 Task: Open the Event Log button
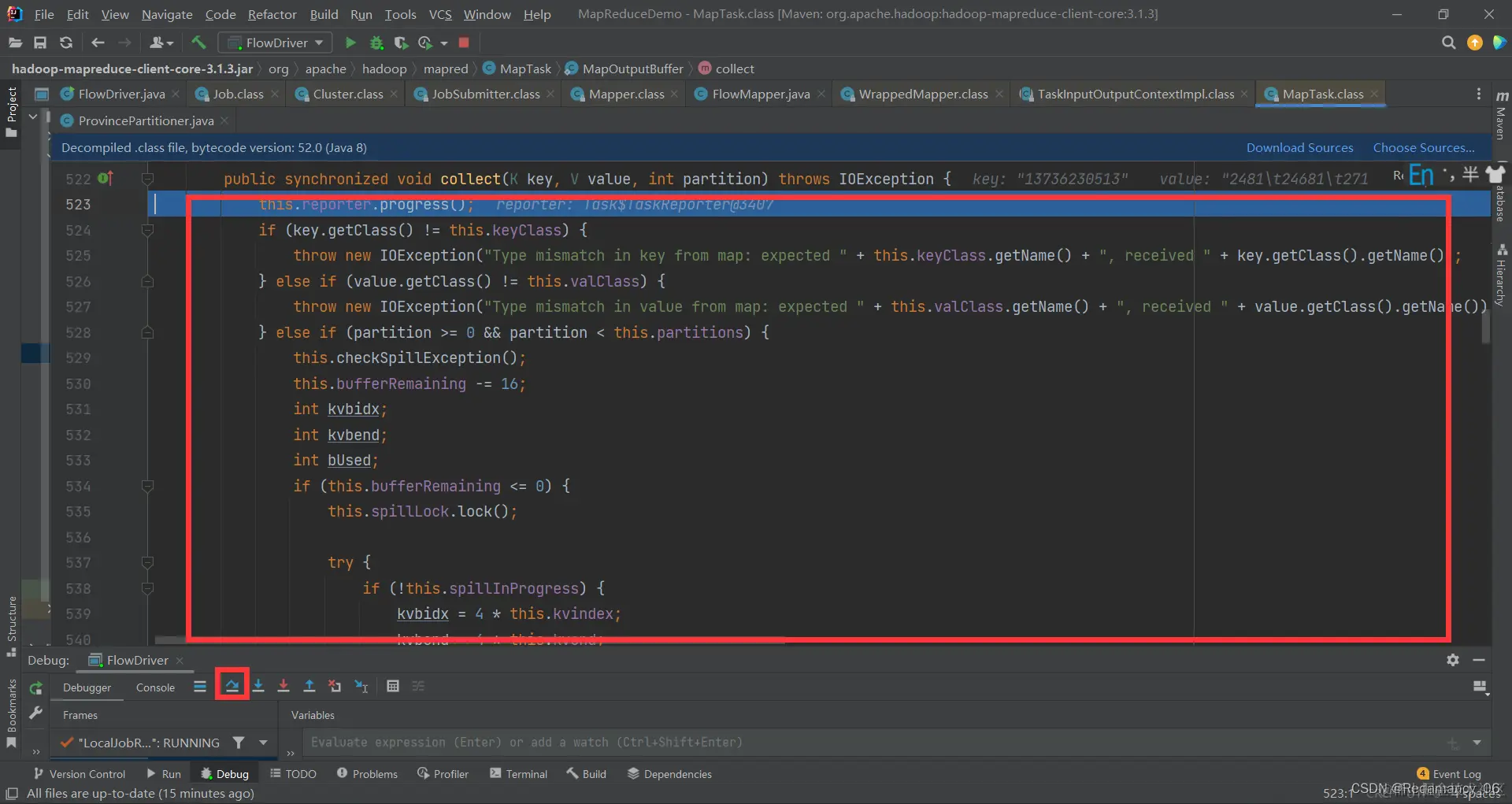[x=1449, y=774]
